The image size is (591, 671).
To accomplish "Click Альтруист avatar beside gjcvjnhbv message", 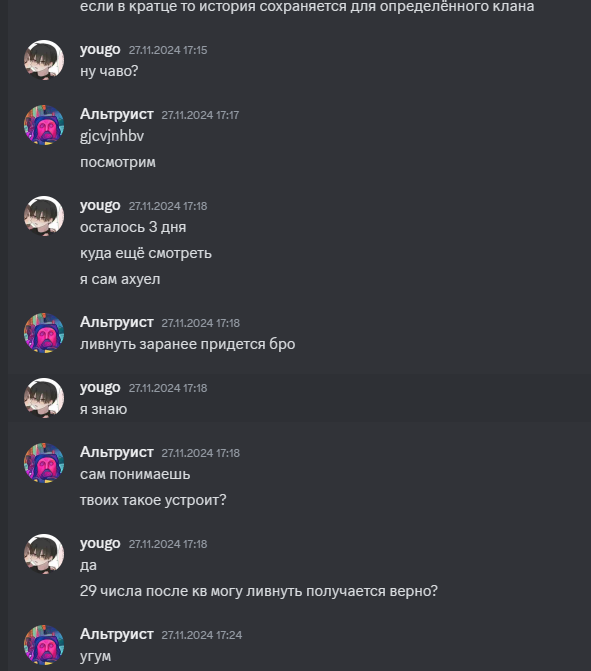I will click(x=44, y=125).
